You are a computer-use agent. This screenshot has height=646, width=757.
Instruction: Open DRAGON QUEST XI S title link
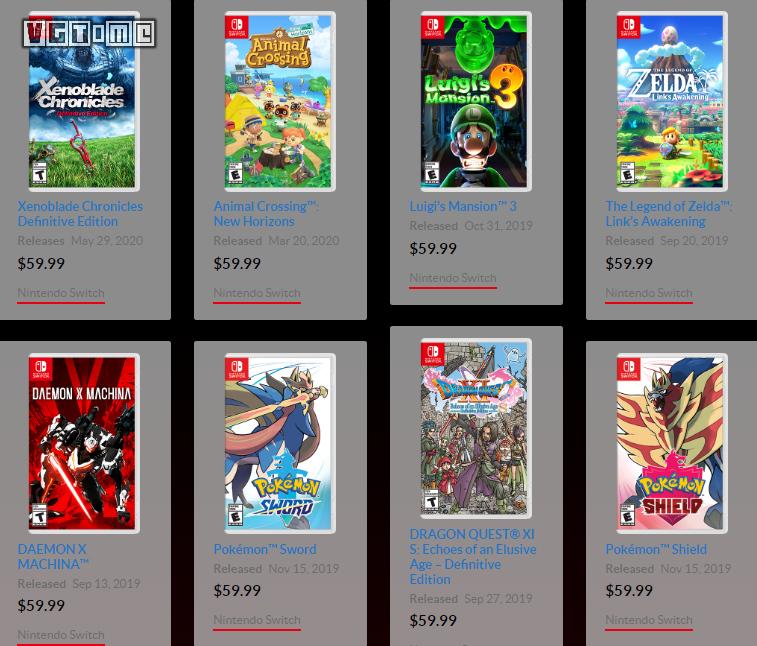(x=473, y=557)
